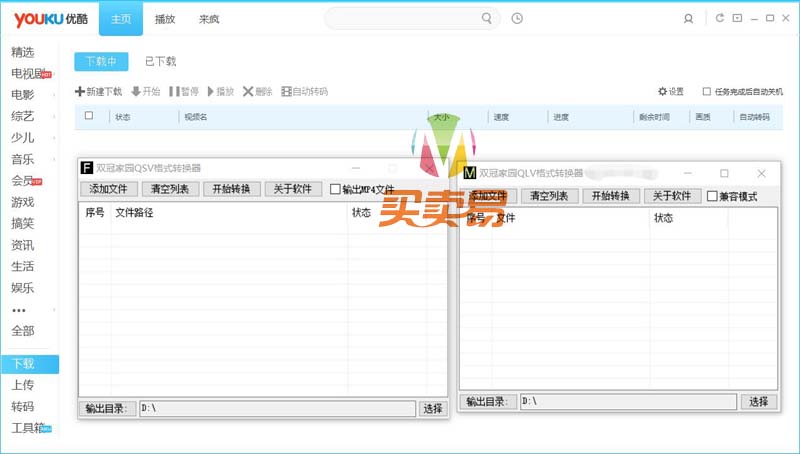This screenshot has height=454, width=800.
Task: Switch to the 播放 tab
Action: click(x=165, y=19)
